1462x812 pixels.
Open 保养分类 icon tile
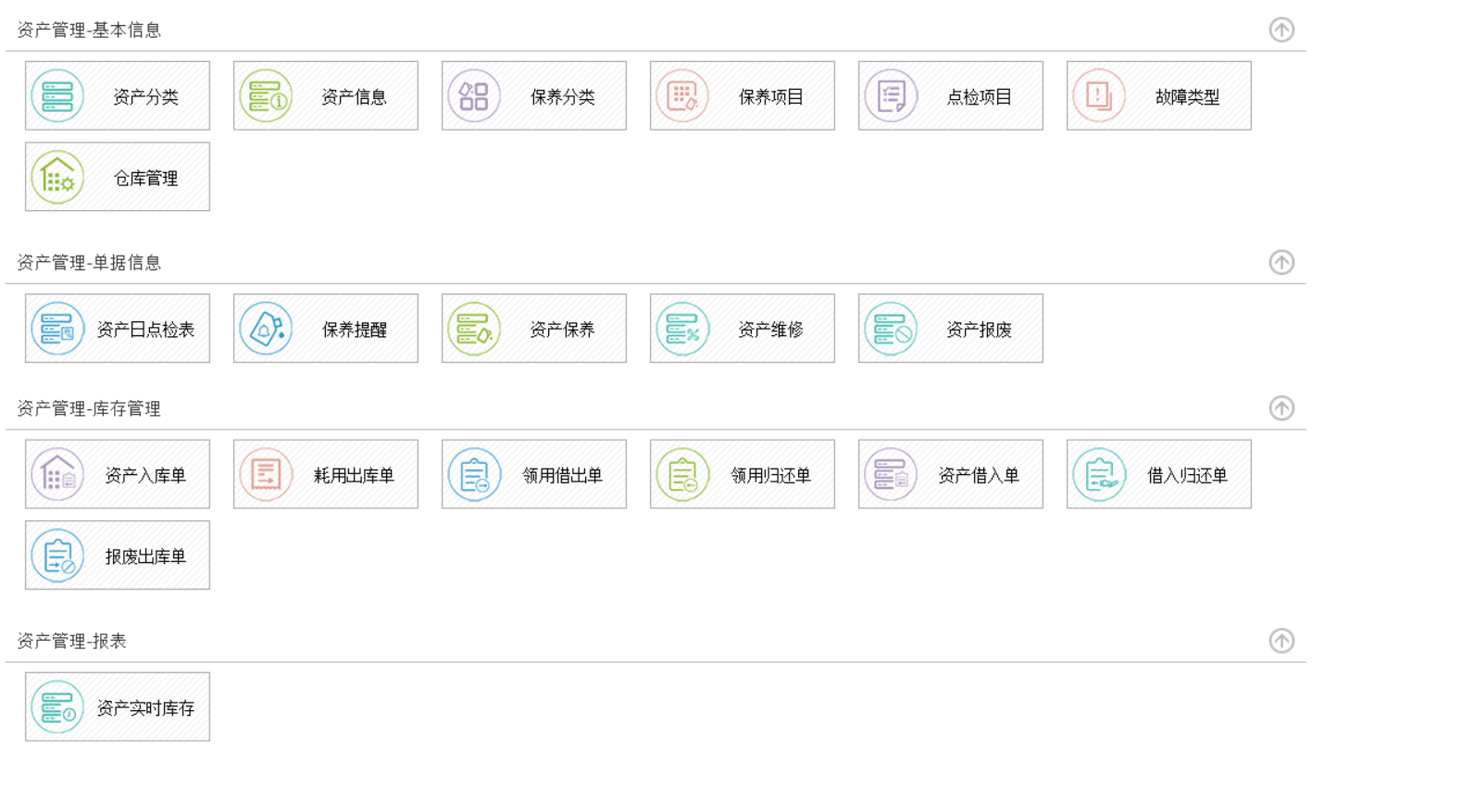click(474, 96)
